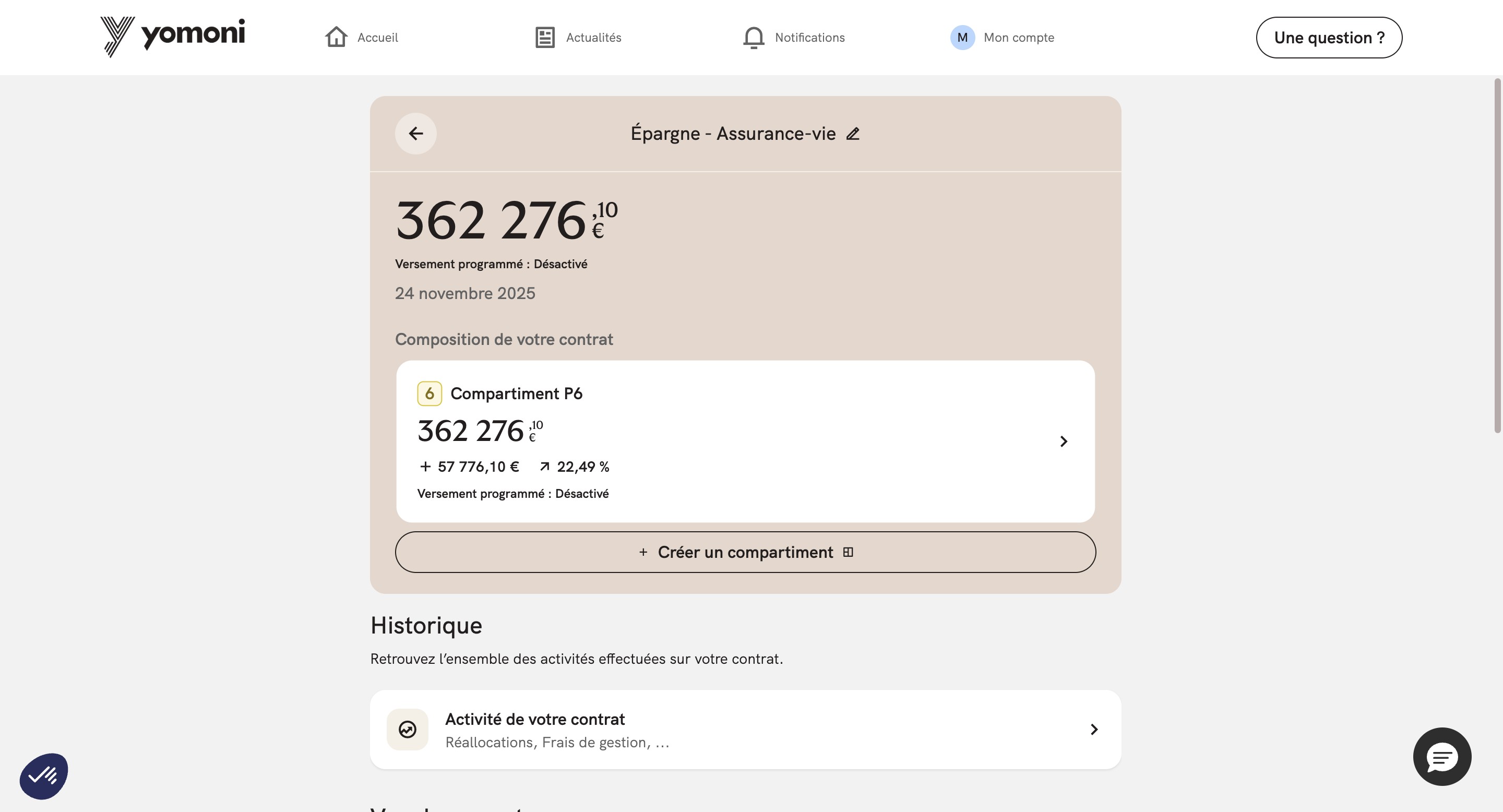Go back with the arrow button

(416, 134)
